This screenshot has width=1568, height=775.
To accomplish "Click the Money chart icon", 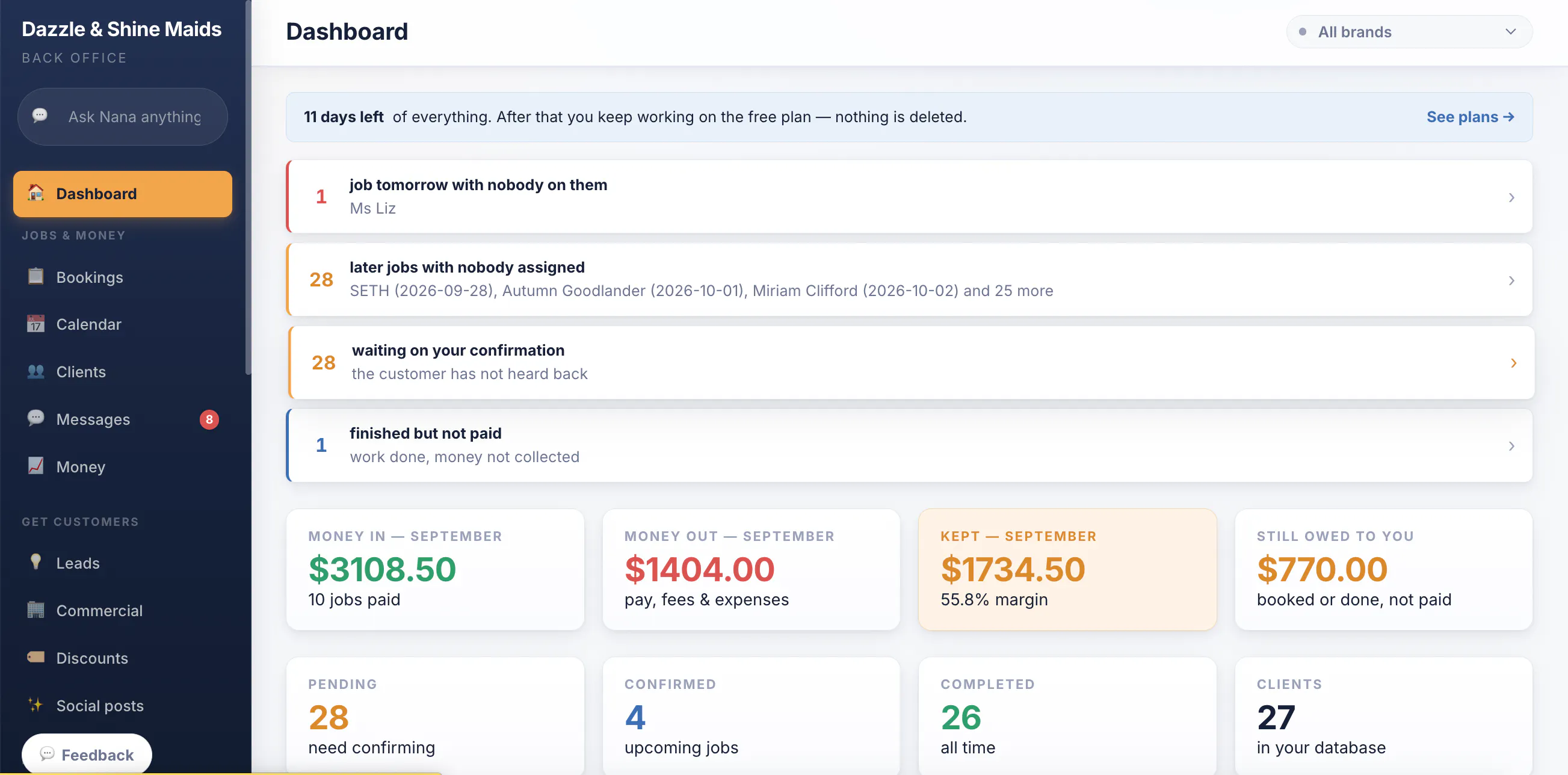I will coord(36,466).
